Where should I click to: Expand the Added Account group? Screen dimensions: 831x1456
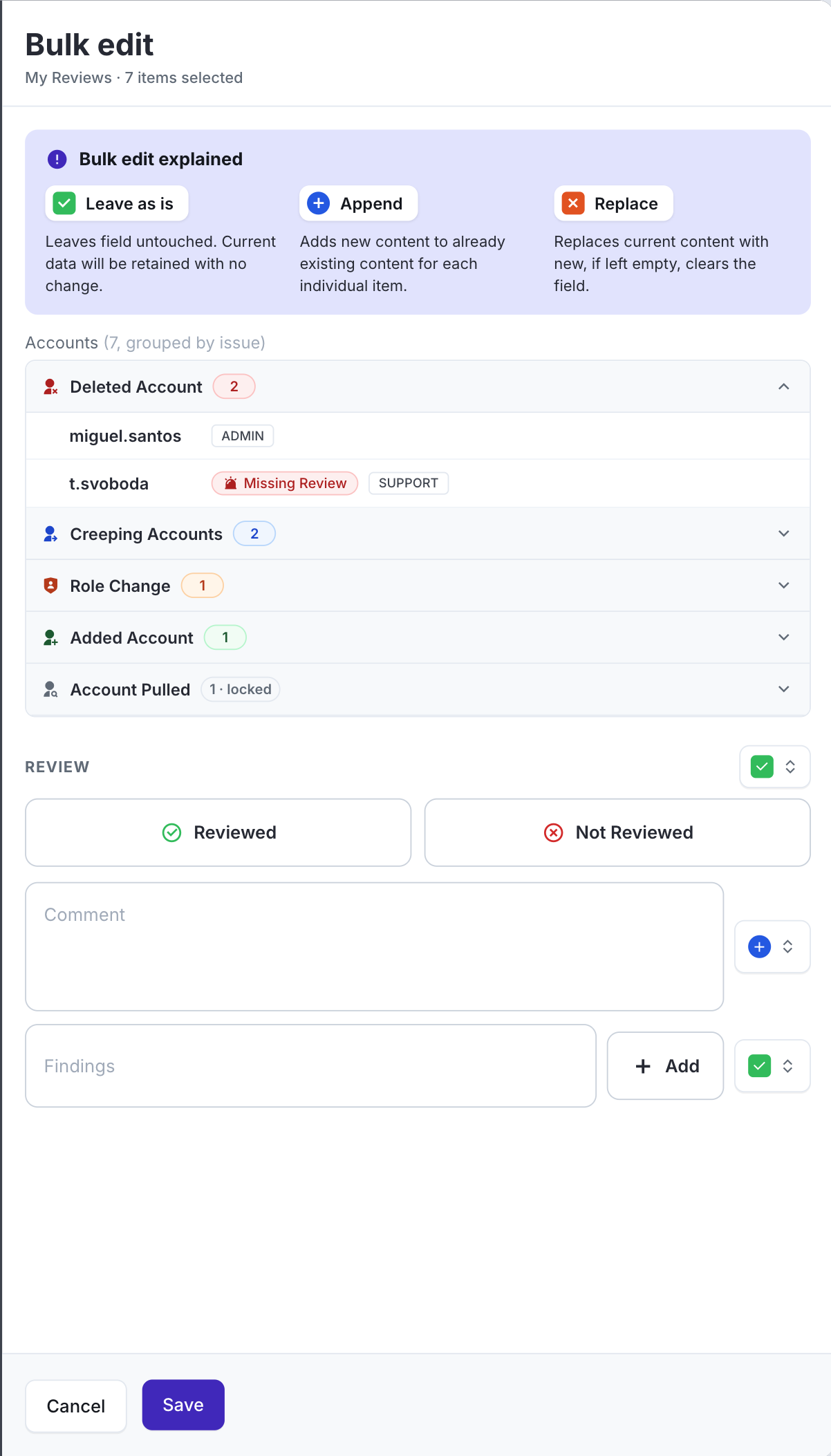784,638
